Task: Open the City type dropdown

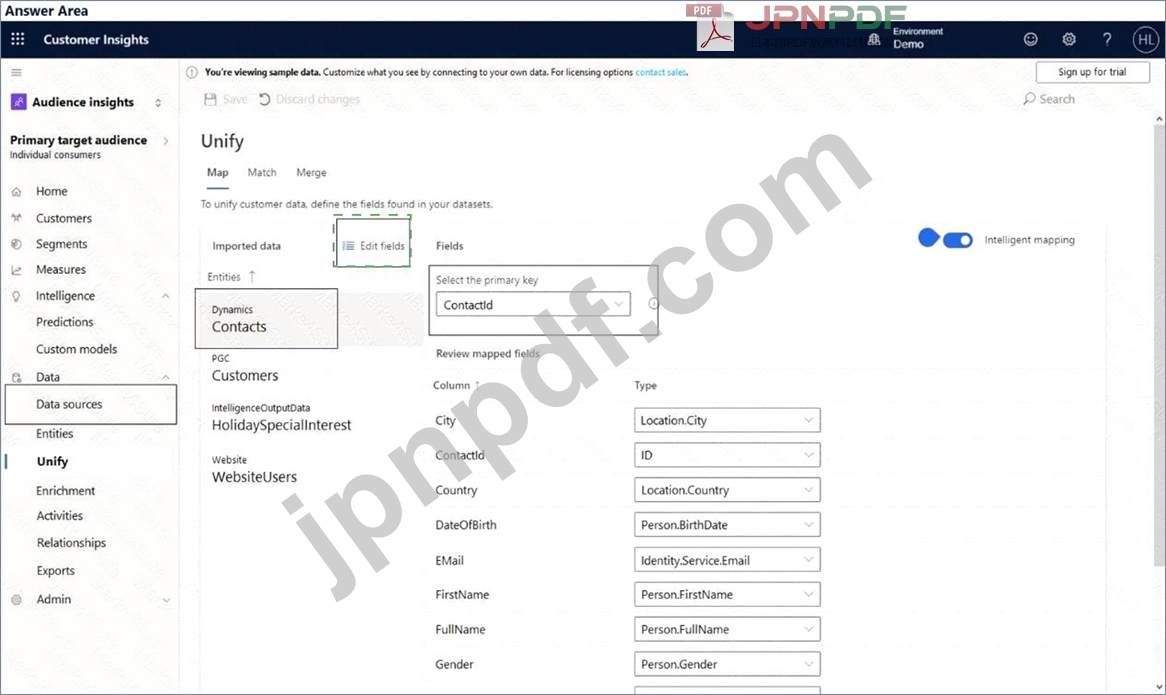Action: click(727, 420)
